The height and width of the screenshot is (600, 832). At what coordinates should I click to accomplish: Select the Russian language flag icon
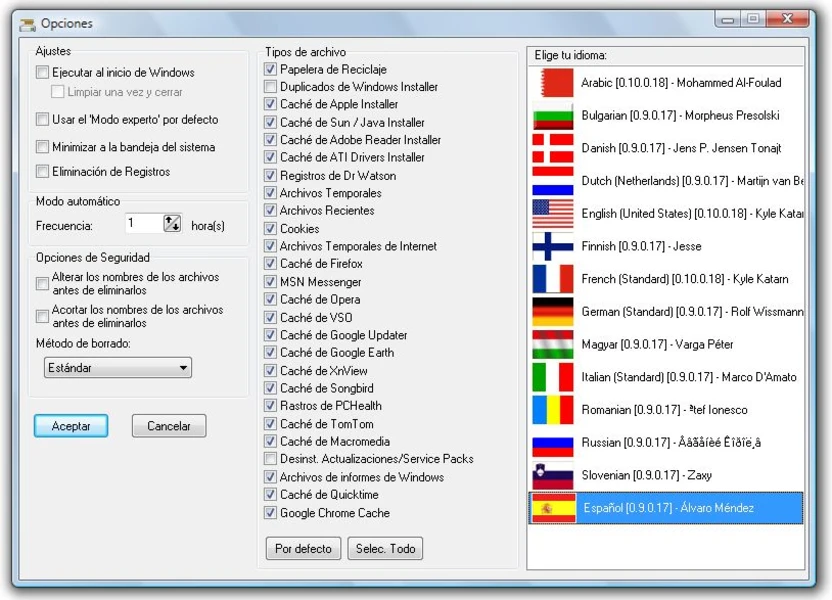point(553,444)
